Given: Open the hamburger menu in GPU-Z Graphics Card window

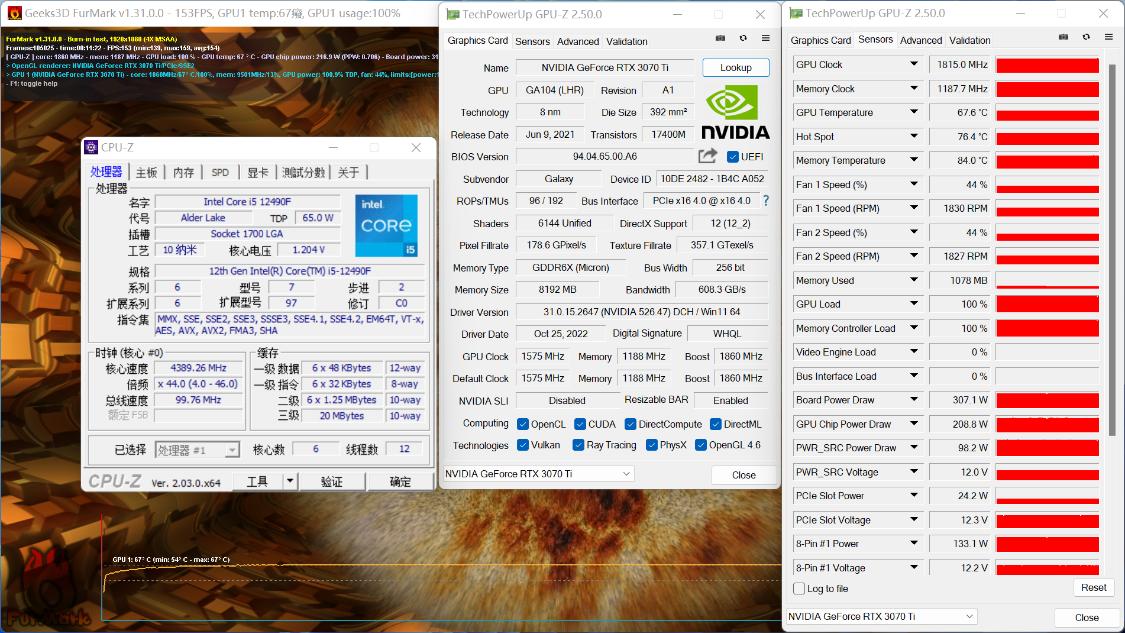Looking at the screenshot, I should point(765,39).
